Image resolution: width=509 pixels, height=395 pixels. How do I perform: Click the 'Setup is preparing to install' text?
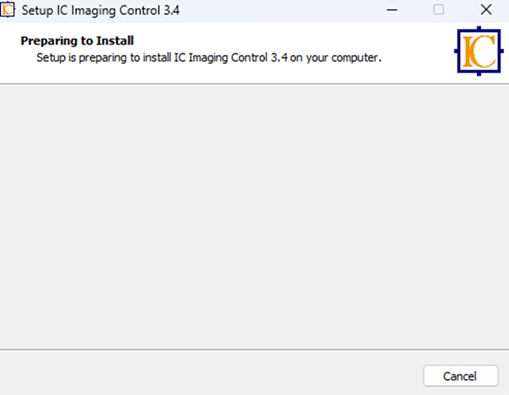[x=104, y=58]
